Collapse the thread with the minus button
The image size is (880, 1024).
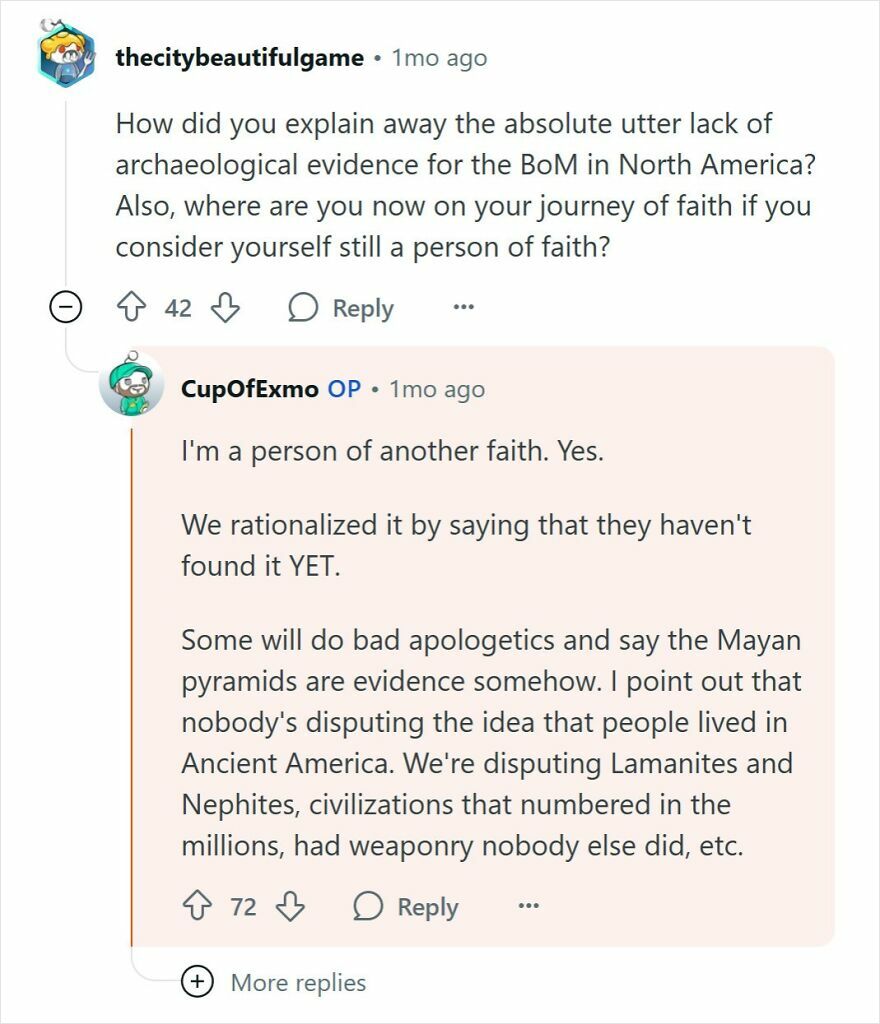point(64,308)
